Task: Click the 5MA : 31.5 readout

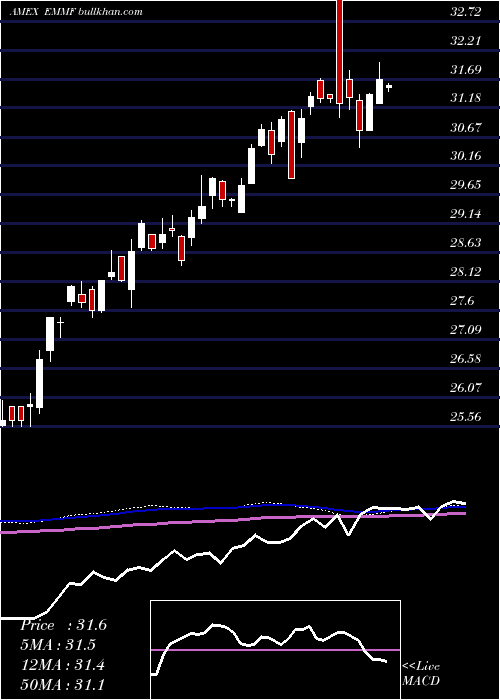Action: click(x=58, y=645)
